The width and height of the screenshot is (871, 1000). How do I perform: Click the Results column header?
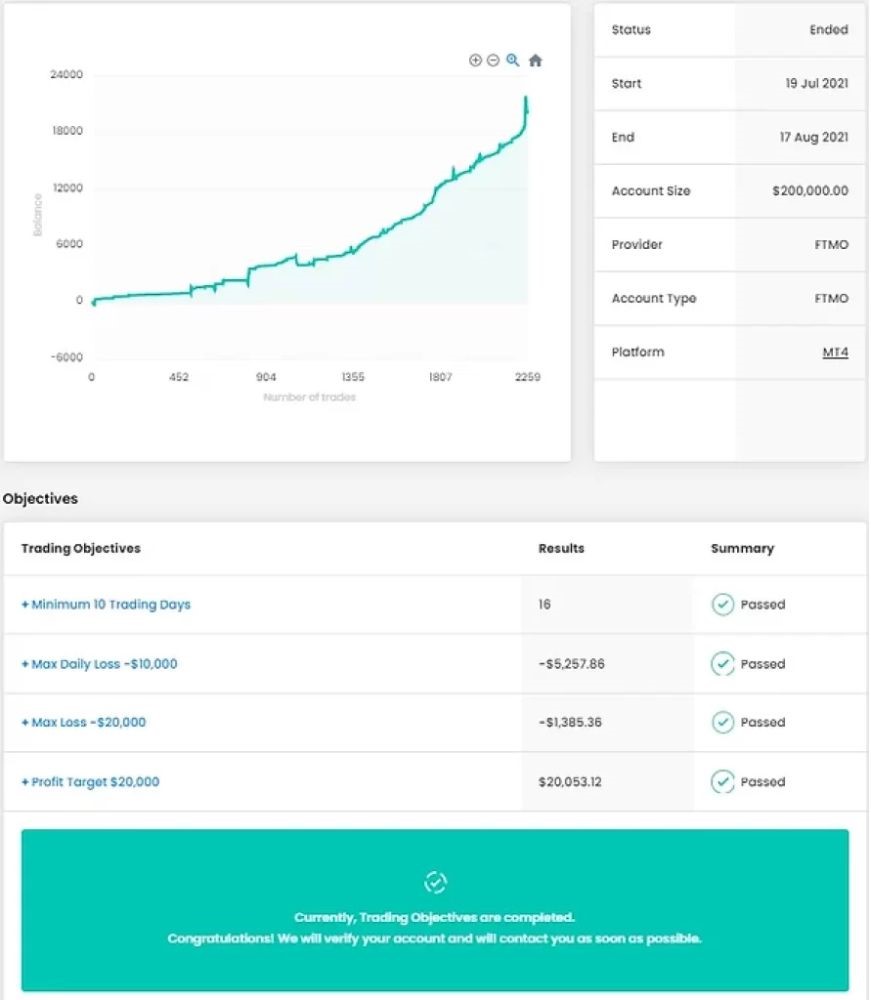[561, 548]
